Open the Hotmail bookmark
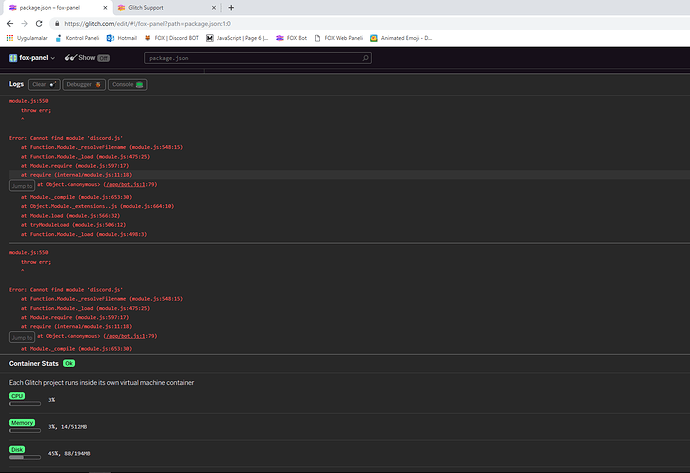This screenshot has height=473, width=690. tap(122, 38)
